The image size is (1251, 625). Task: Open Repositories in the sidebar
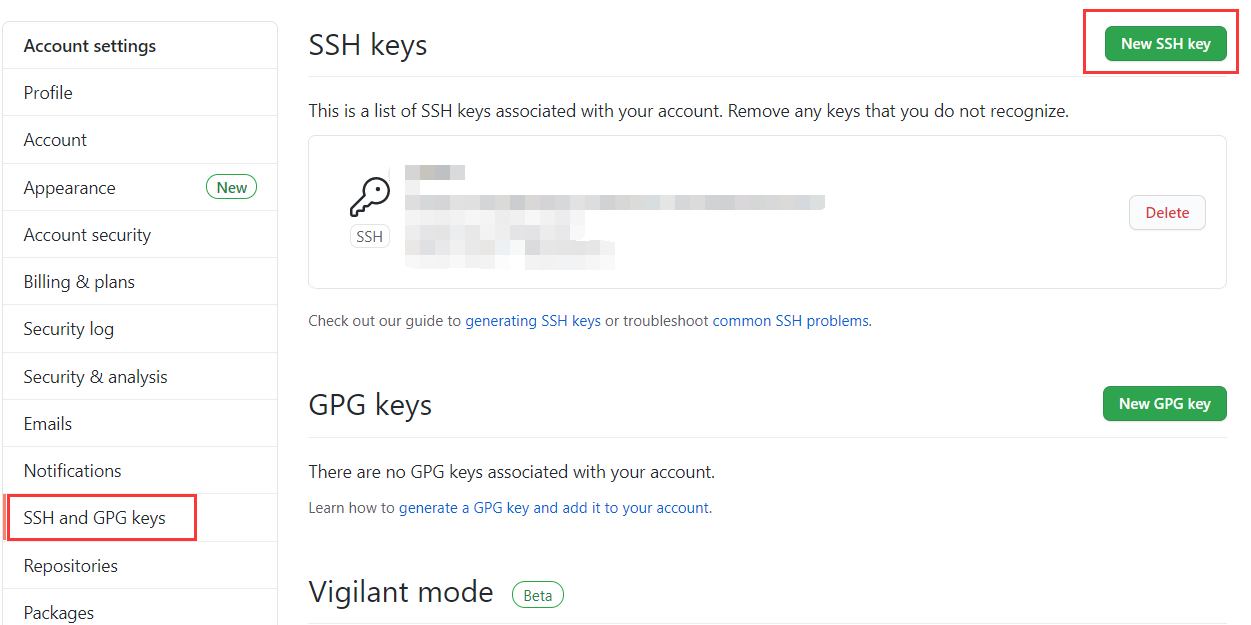(71, 566)
